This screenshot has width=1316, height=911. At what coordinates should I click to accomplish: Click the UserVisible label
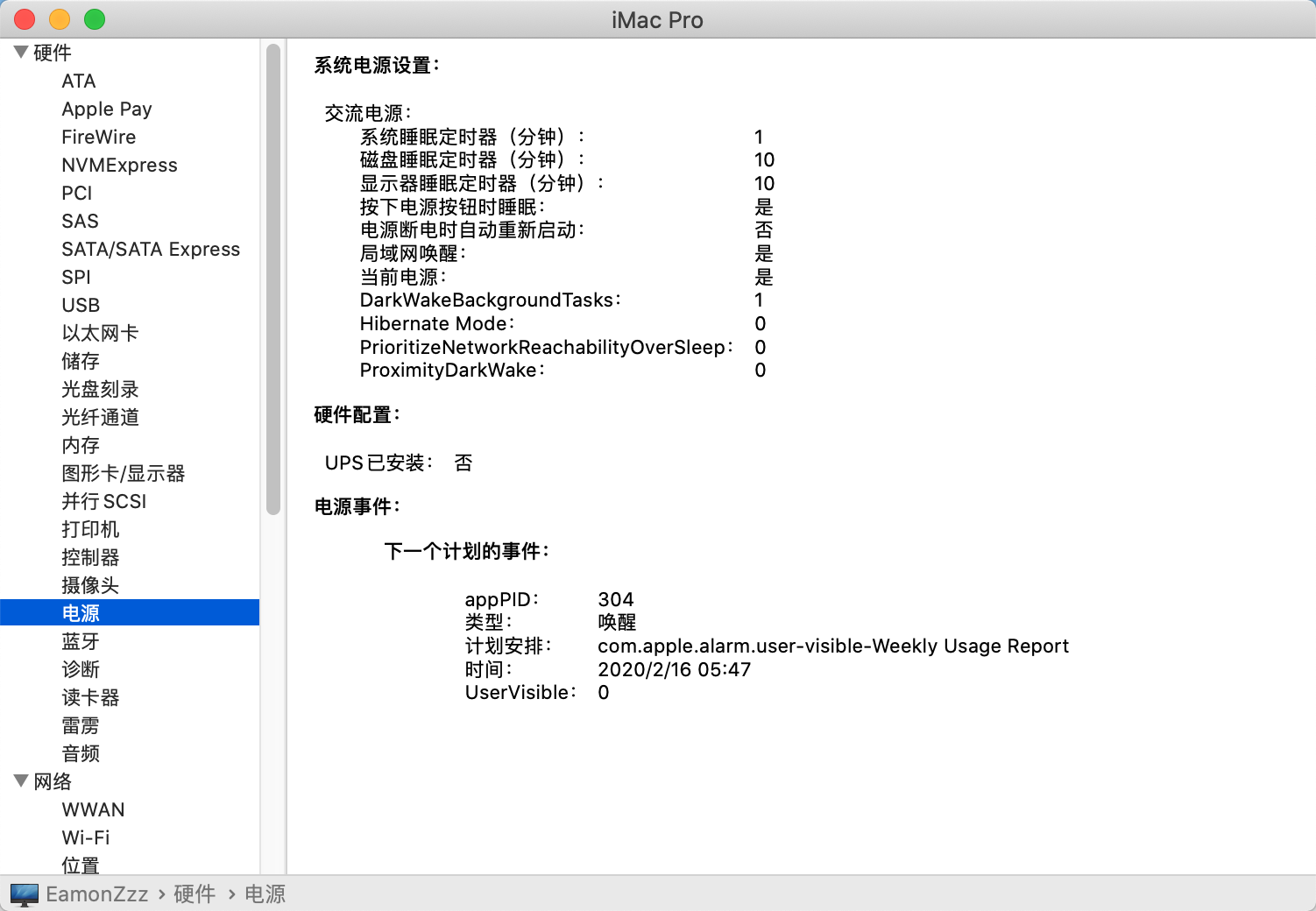click(x=520, y=692)
